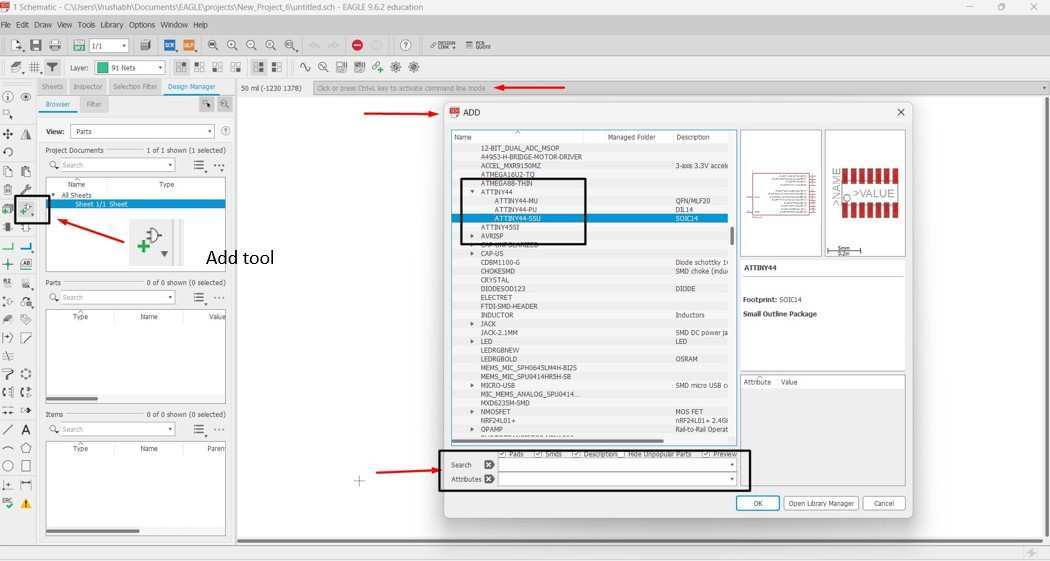Select the CRYSTAL part row
Viewport: 1050px width, 561px height.
click(x=590, y=280)
